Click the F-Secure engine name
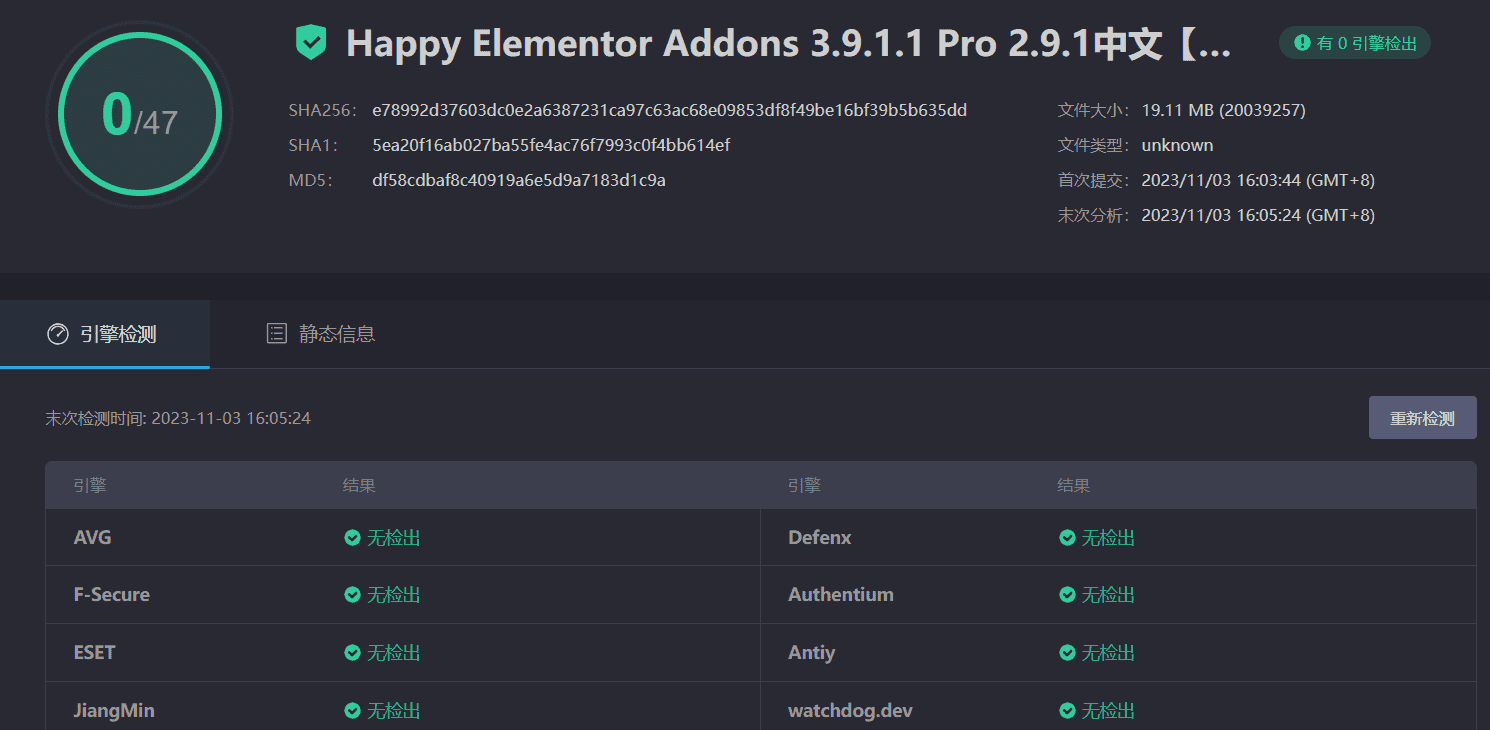Viewport: 1490px width, 730px height. point(112,595)
